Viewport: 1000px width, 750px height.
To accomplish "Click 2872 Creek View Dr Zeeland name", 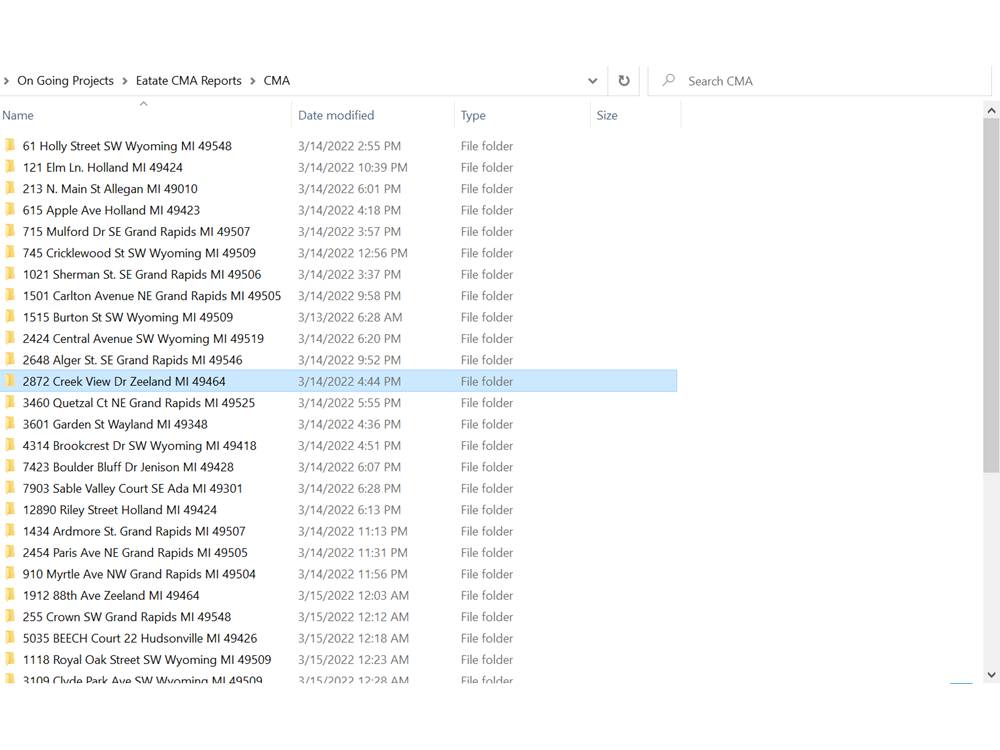I will [124, 381].
